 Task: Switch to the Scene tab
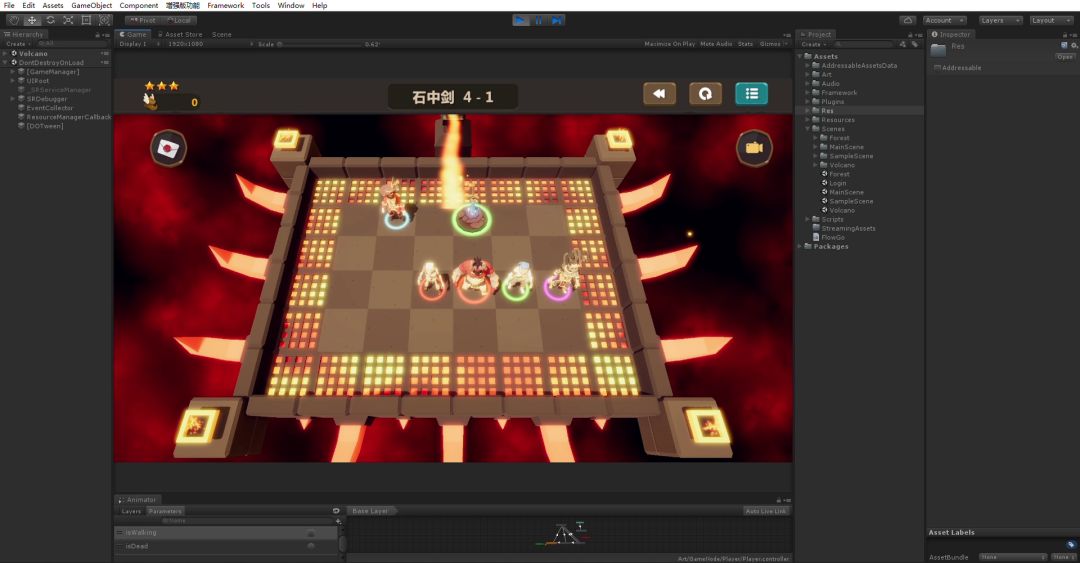tap(221, 34)
